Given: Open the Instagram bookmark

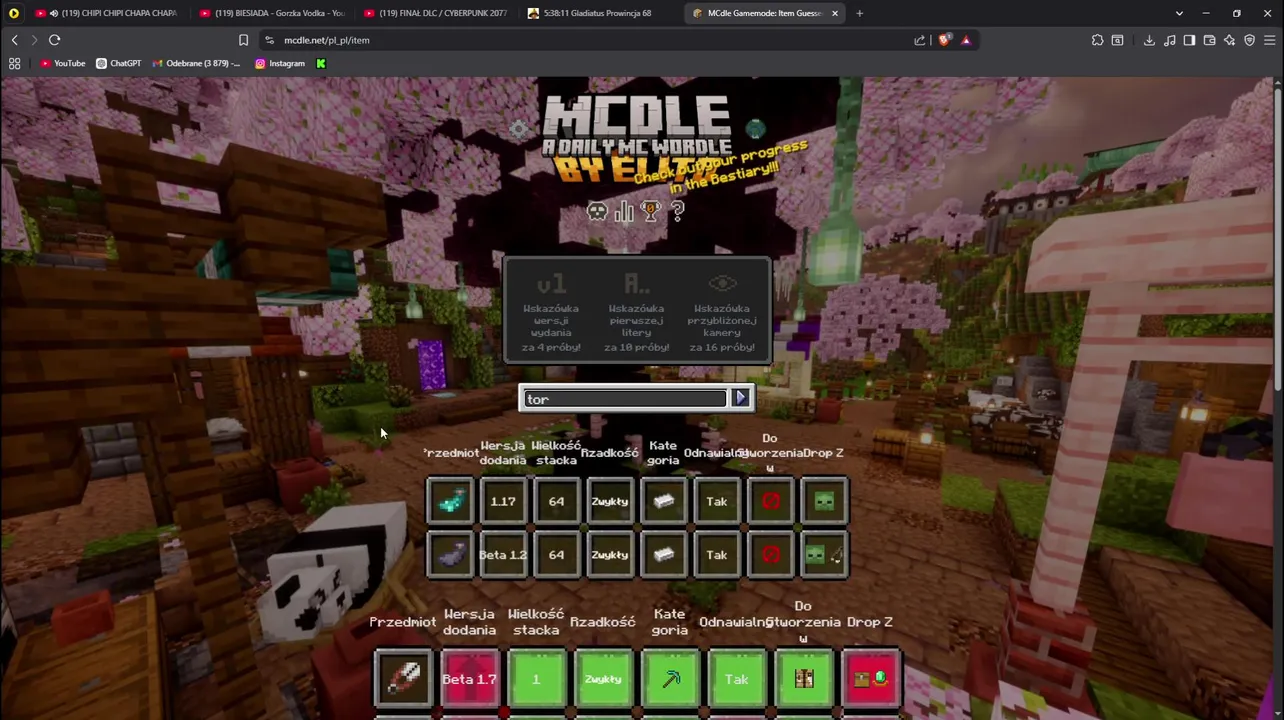Looking at the screenshot, I should tap(280, 63).
